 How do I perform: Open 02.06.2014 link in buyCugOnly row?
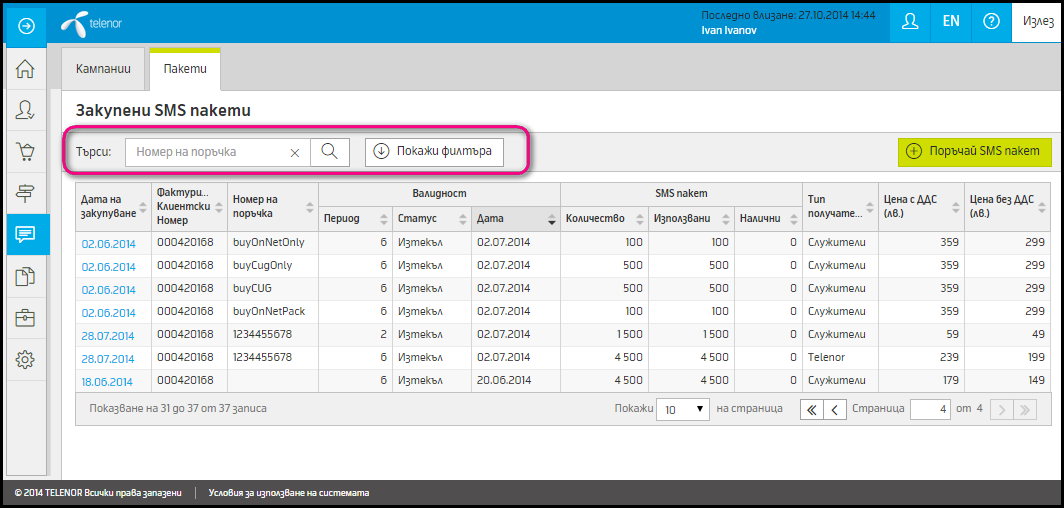(109, 267)
